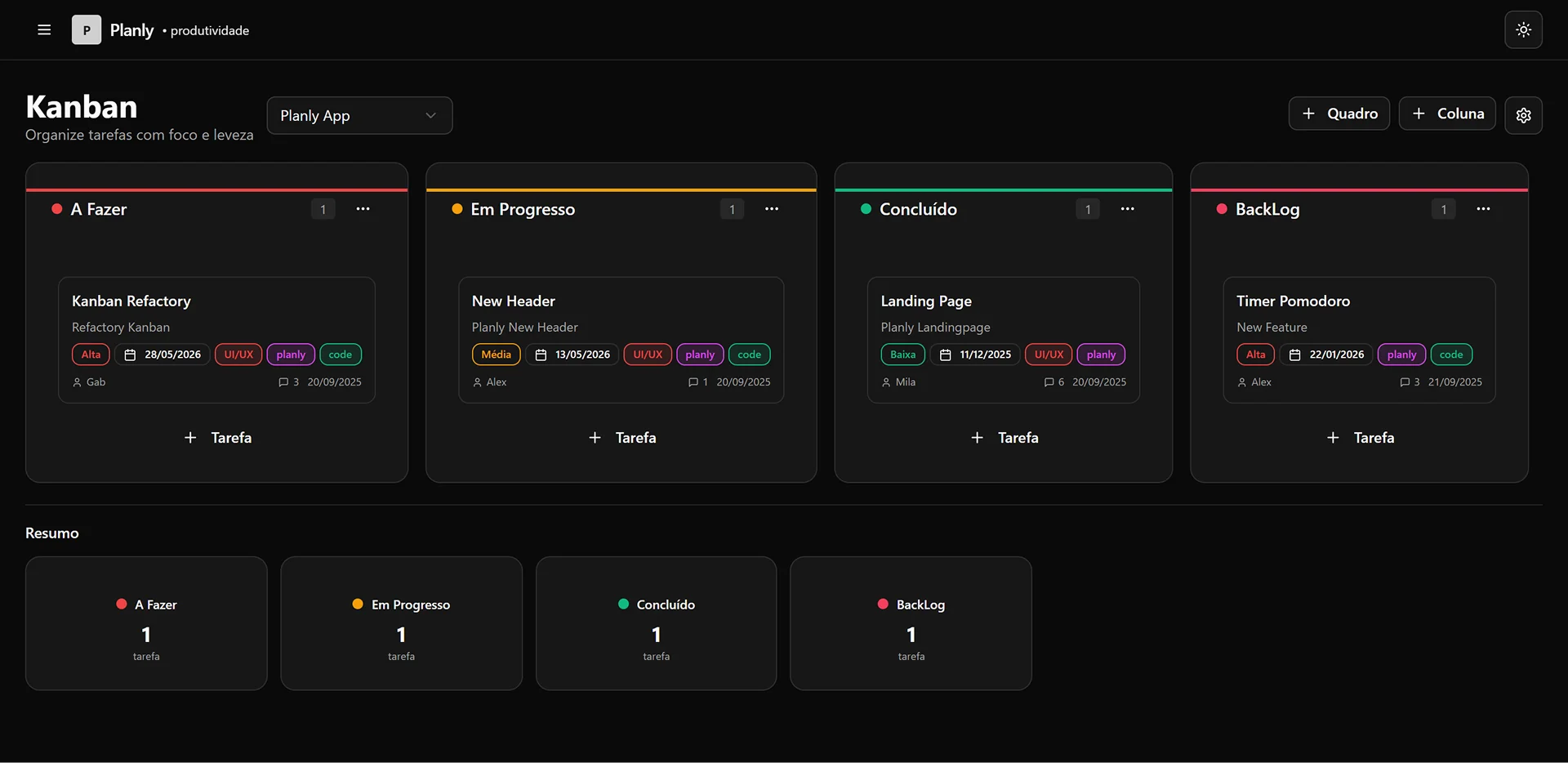Click the task count badge on BackLog
The image size is (1568, 763).
[x=1443, y=209]
